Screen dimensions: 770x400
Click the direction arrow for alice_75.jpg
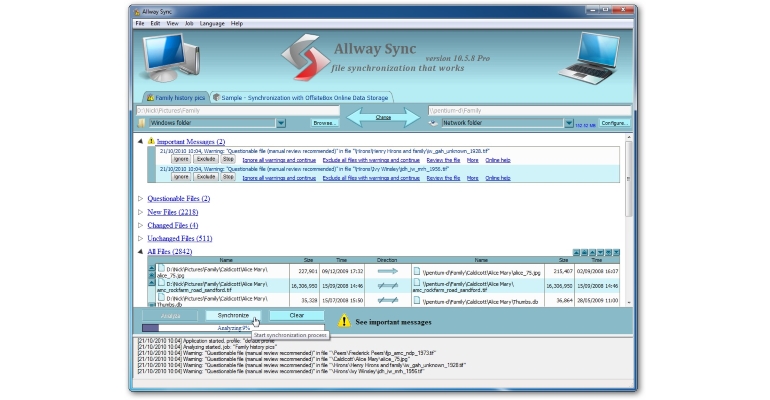[387, 271]
